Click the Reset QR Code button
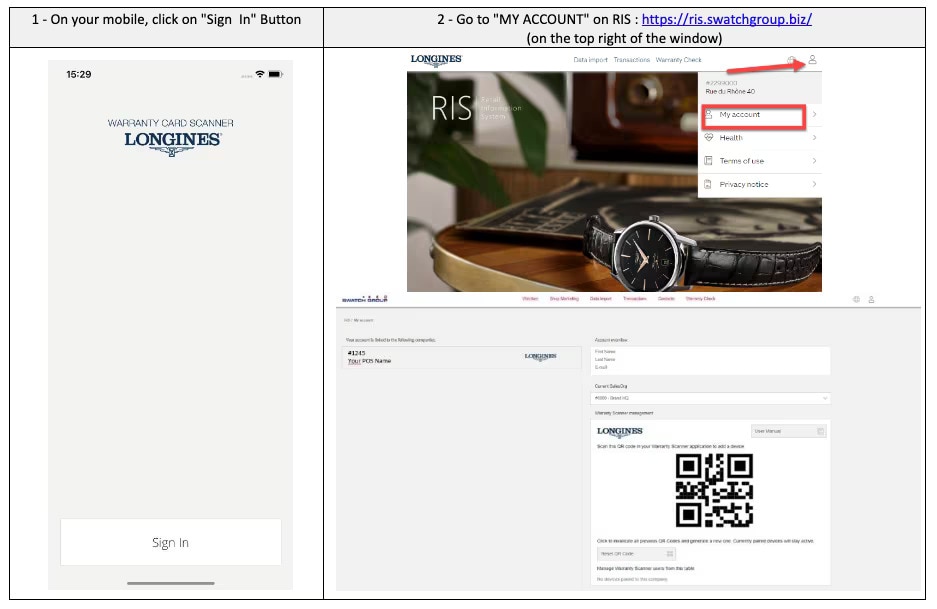 pos(636,553)
